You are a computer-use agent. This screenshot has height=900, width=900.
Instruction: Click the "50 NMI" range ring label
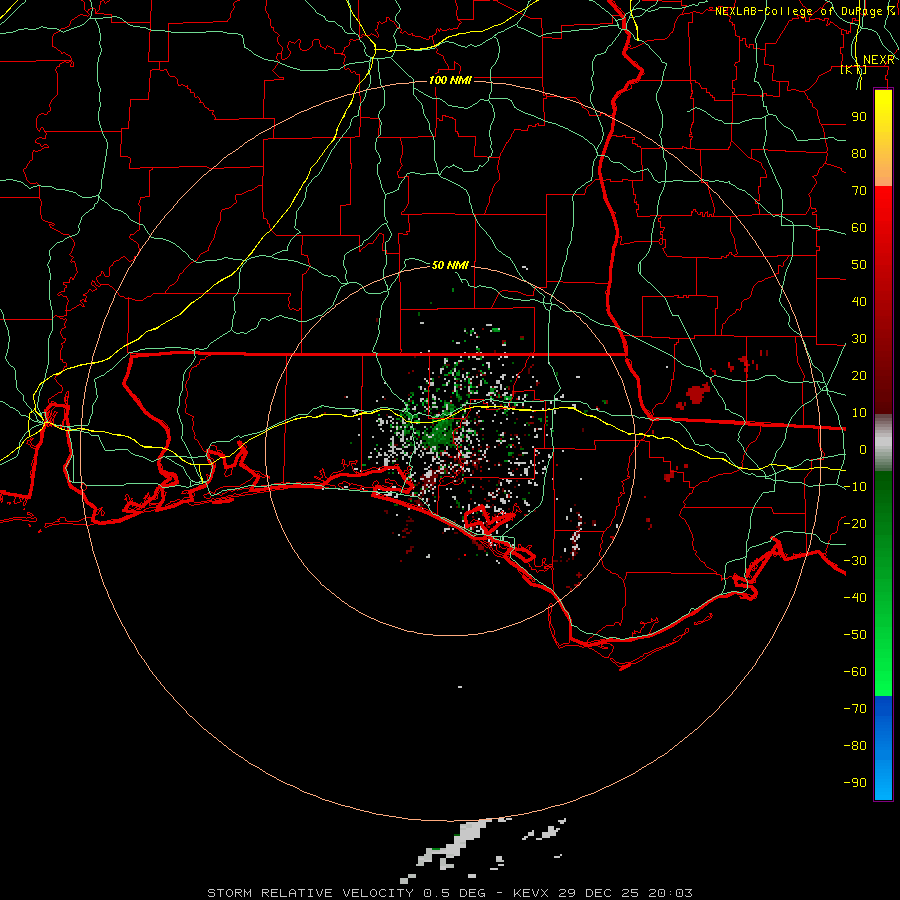pyautogui.click(x=450, y=265)
